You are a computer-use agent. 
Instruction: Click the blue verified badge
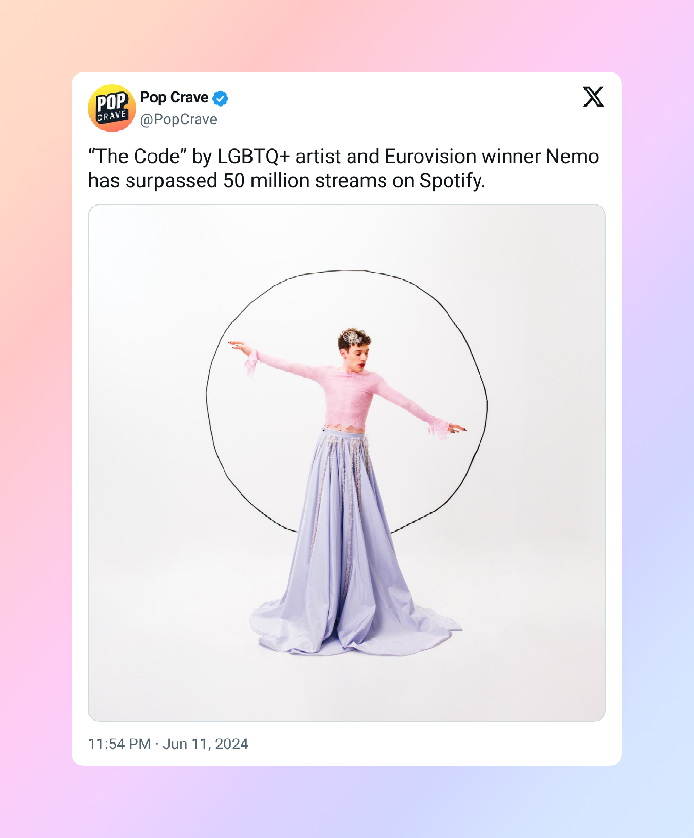pos(221,98)
